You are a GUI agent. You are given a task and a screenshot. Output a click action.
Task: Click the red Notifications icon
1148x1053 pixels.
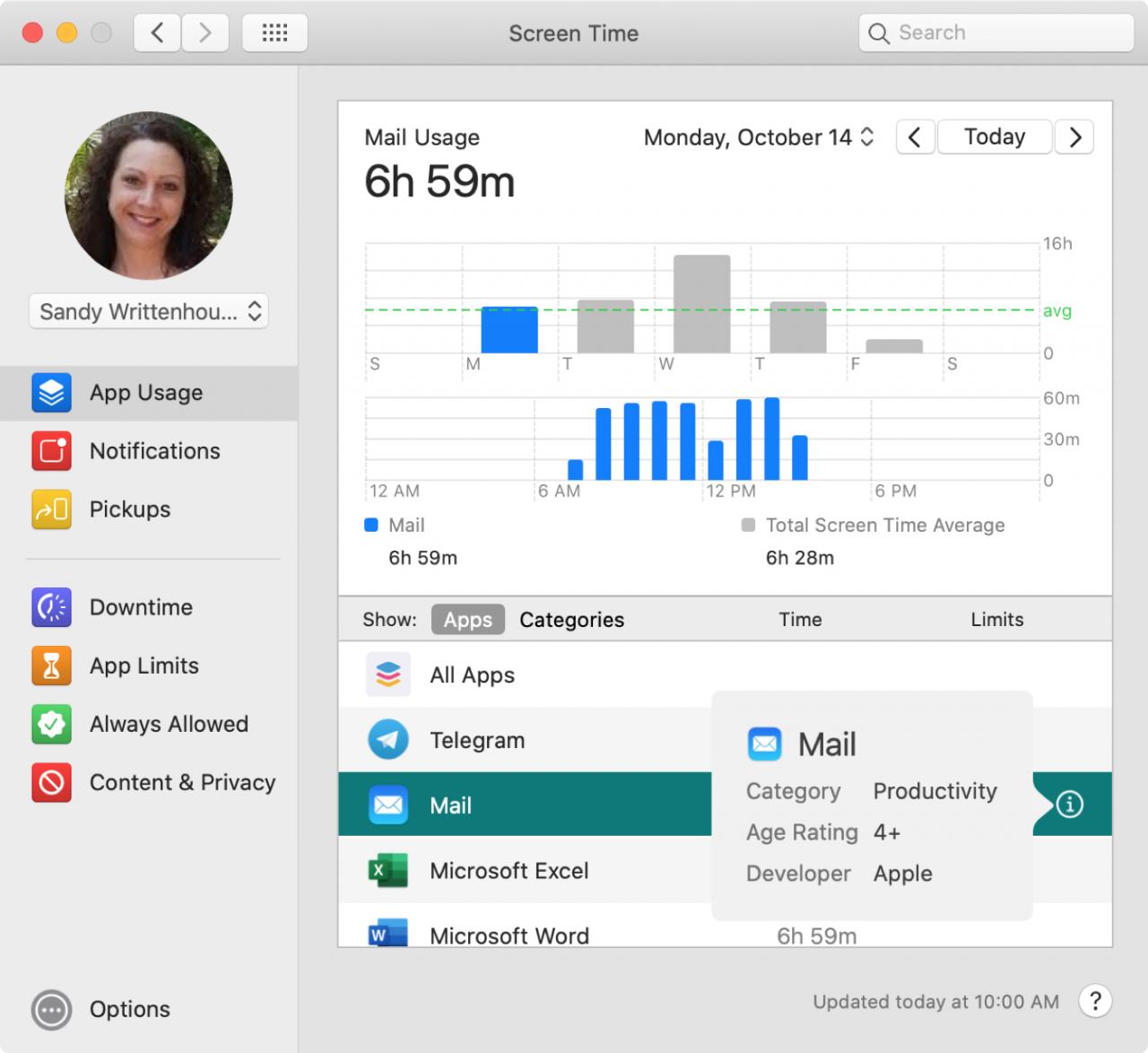click(52, 451)
